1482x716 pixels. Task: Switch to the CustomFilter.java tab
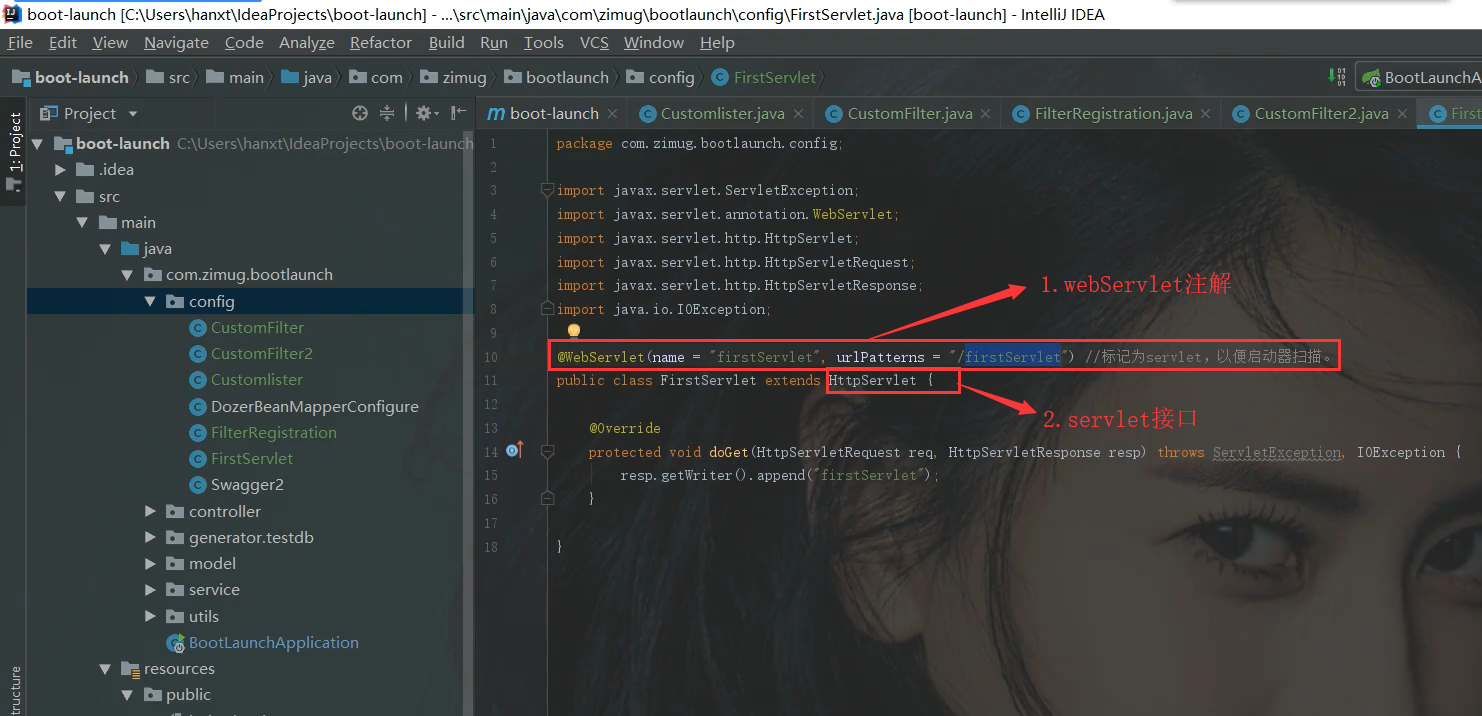(x=909, y=114)
